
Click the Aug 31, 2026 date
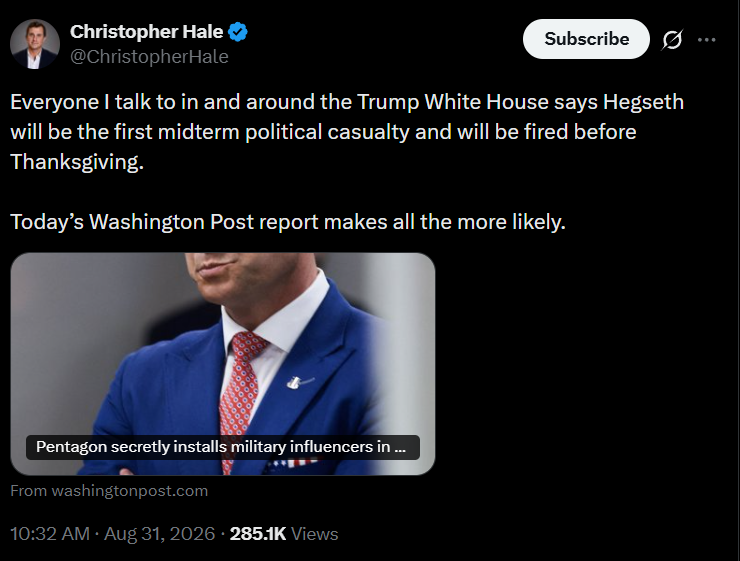pyautogui.click(x=160, y=534)
